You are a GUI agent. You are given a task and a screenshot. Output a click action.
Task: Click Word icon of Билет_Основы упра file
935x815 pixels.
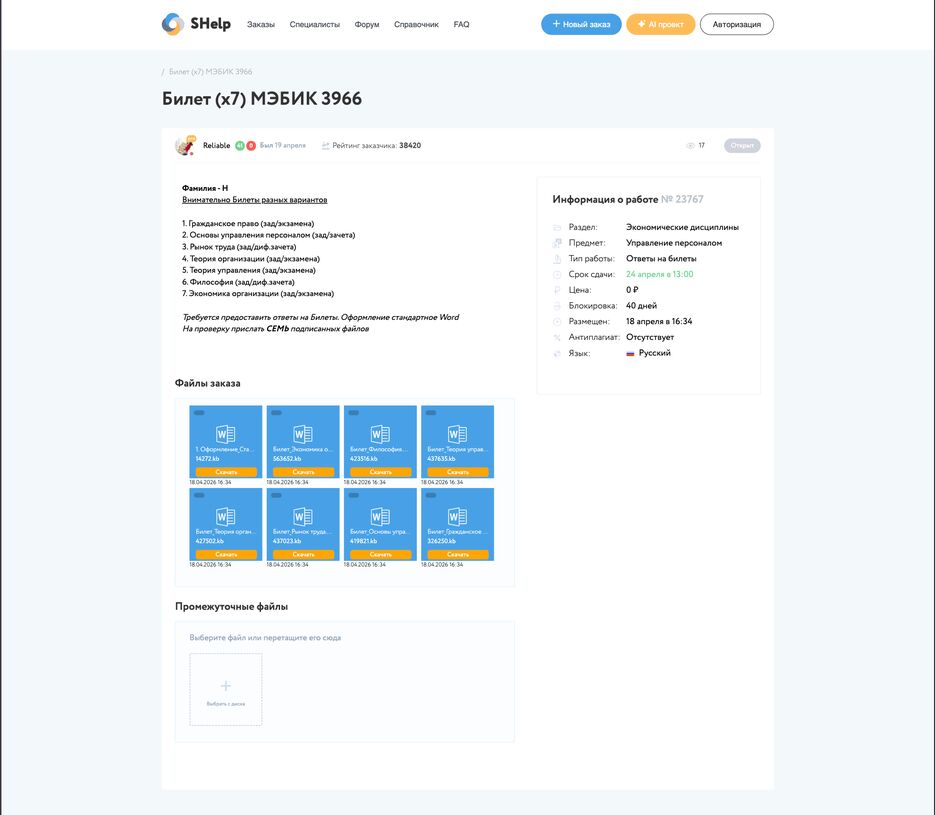380,516
